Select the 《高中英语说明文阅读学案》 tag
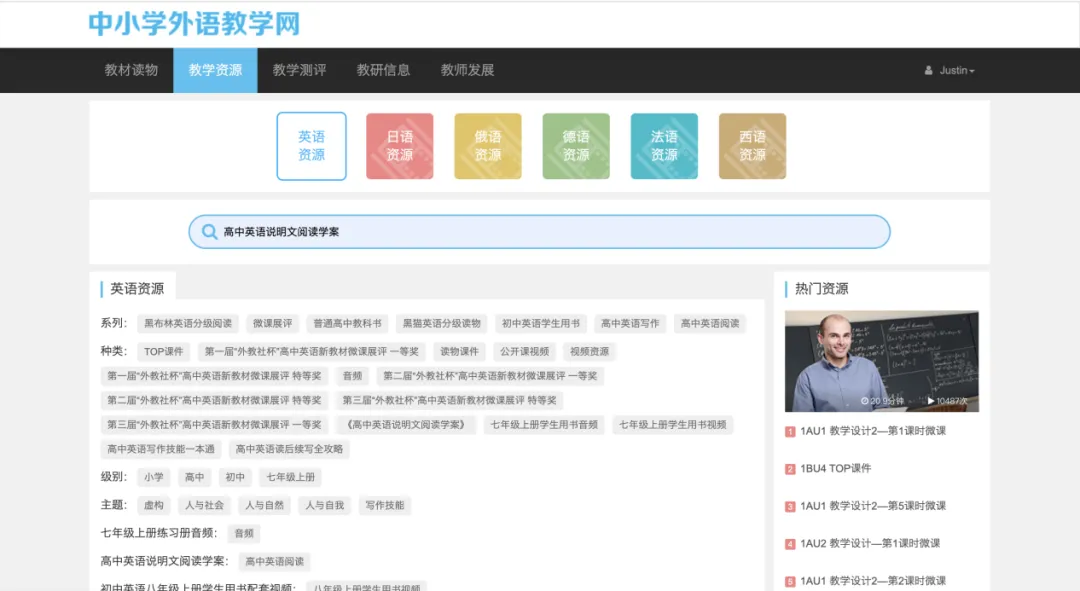 [407, 425]
